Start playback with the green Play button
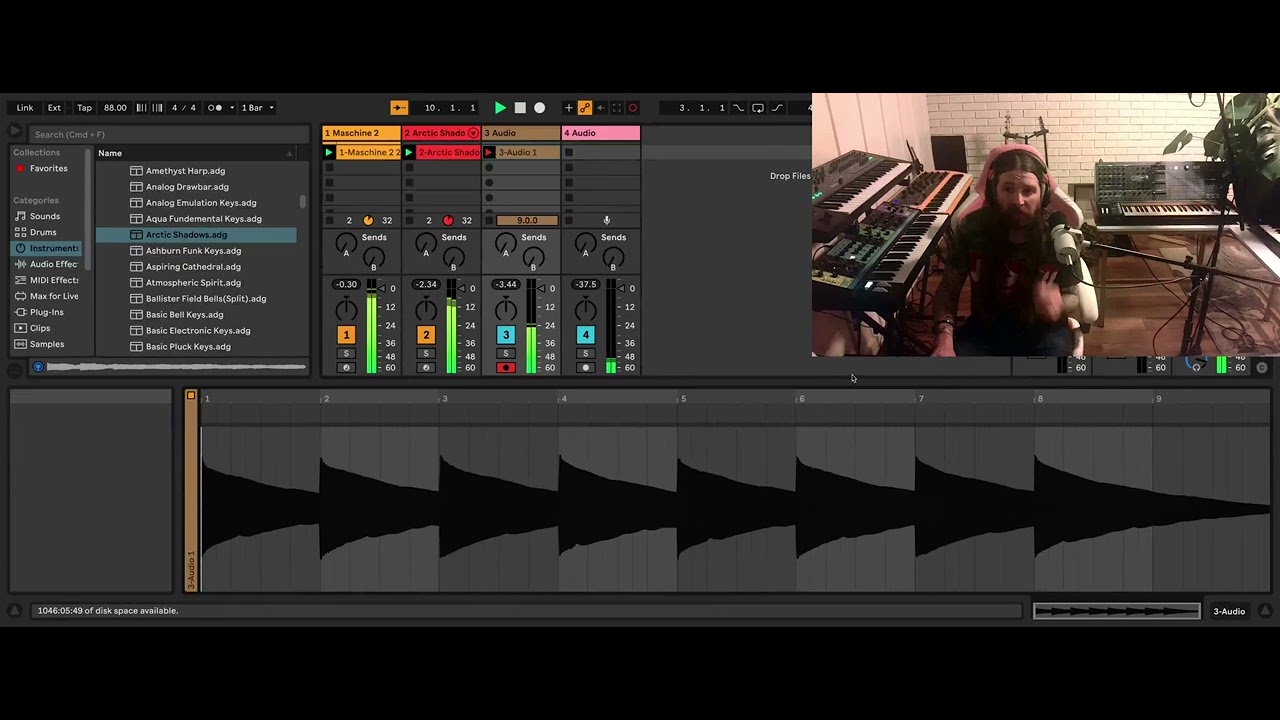 click(x=500, y=108)
